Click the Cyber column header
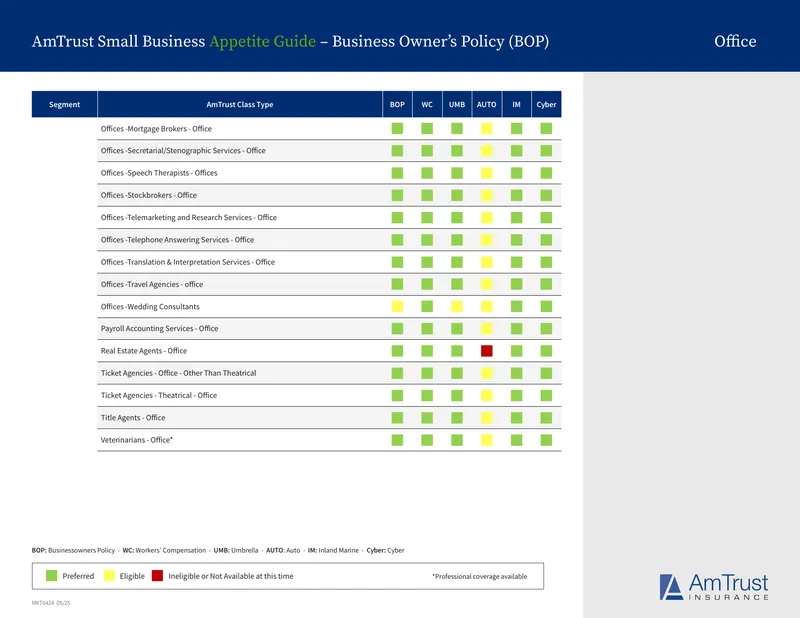The height and width of the screenshot is (618, 800). pyautogui.click(x=546, y=104)
